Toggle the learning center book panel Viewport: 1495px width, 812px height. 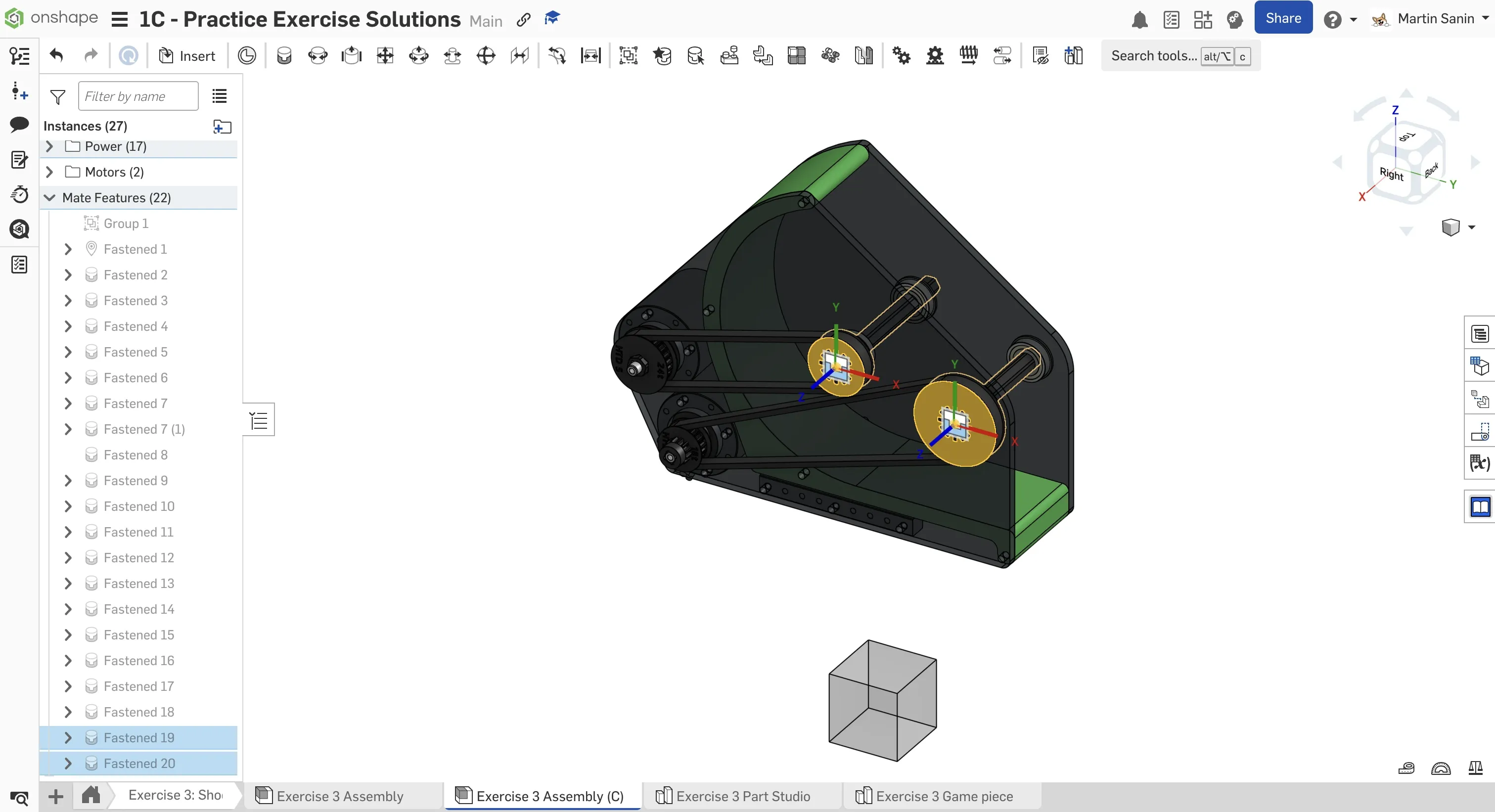[x=1479, y=507]
